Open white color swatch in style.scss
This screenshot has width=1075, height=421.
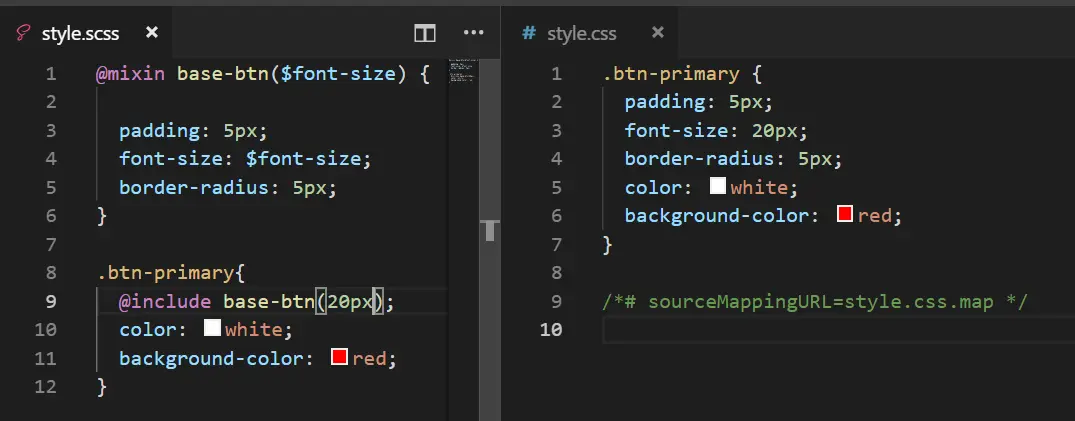(213, 328)
